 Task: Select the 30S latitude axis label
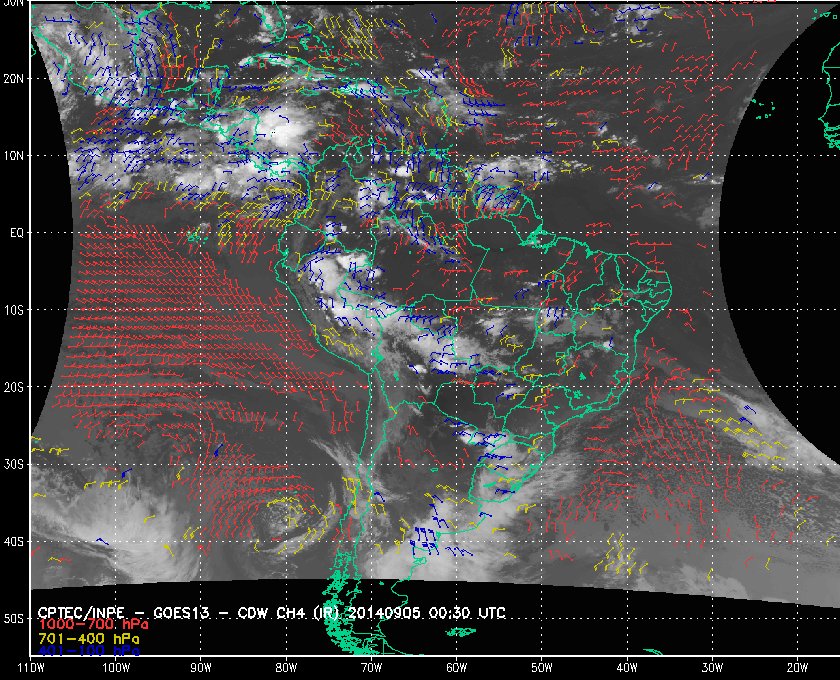[x=13, y=465]
